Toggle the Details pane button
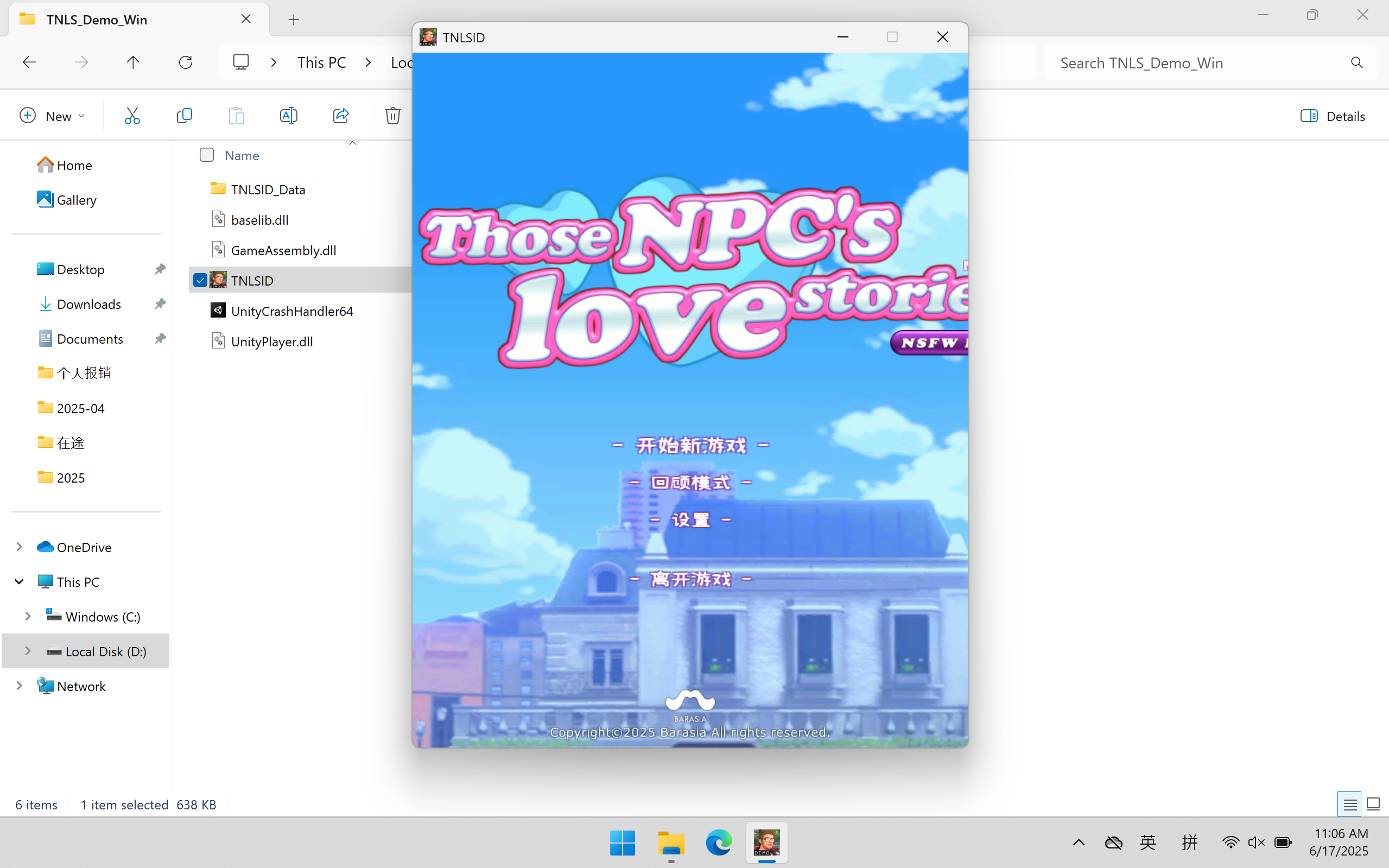The height and width of the screenshot is (868, 1389). pyautogui.click(x=1332, y=116)
